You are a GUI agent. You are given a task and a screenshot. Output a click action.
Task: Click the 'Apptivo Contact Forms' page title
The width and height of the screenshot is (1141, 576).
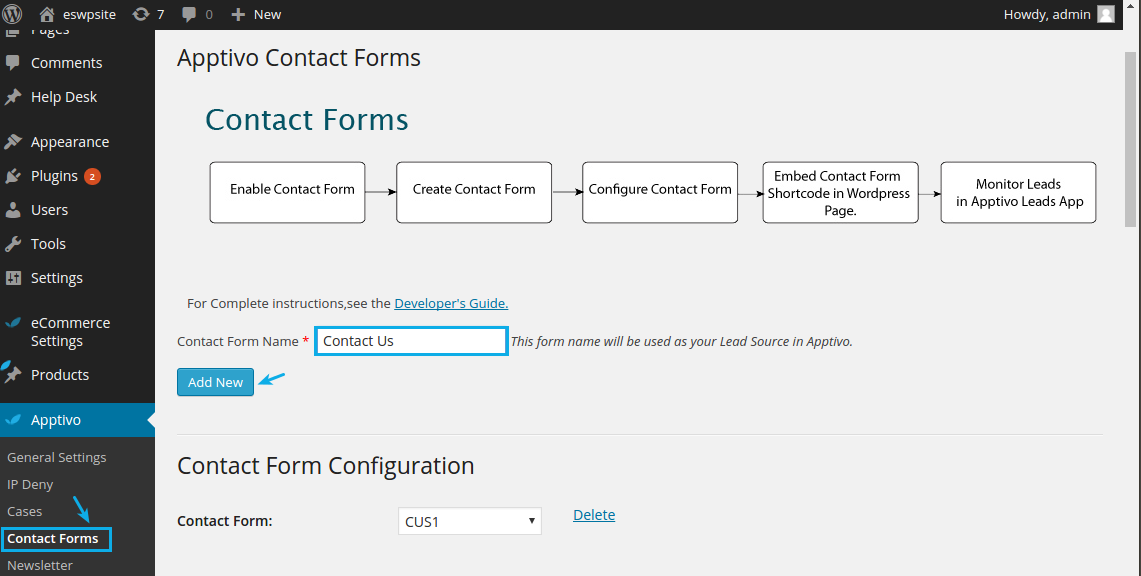[298, 57]
